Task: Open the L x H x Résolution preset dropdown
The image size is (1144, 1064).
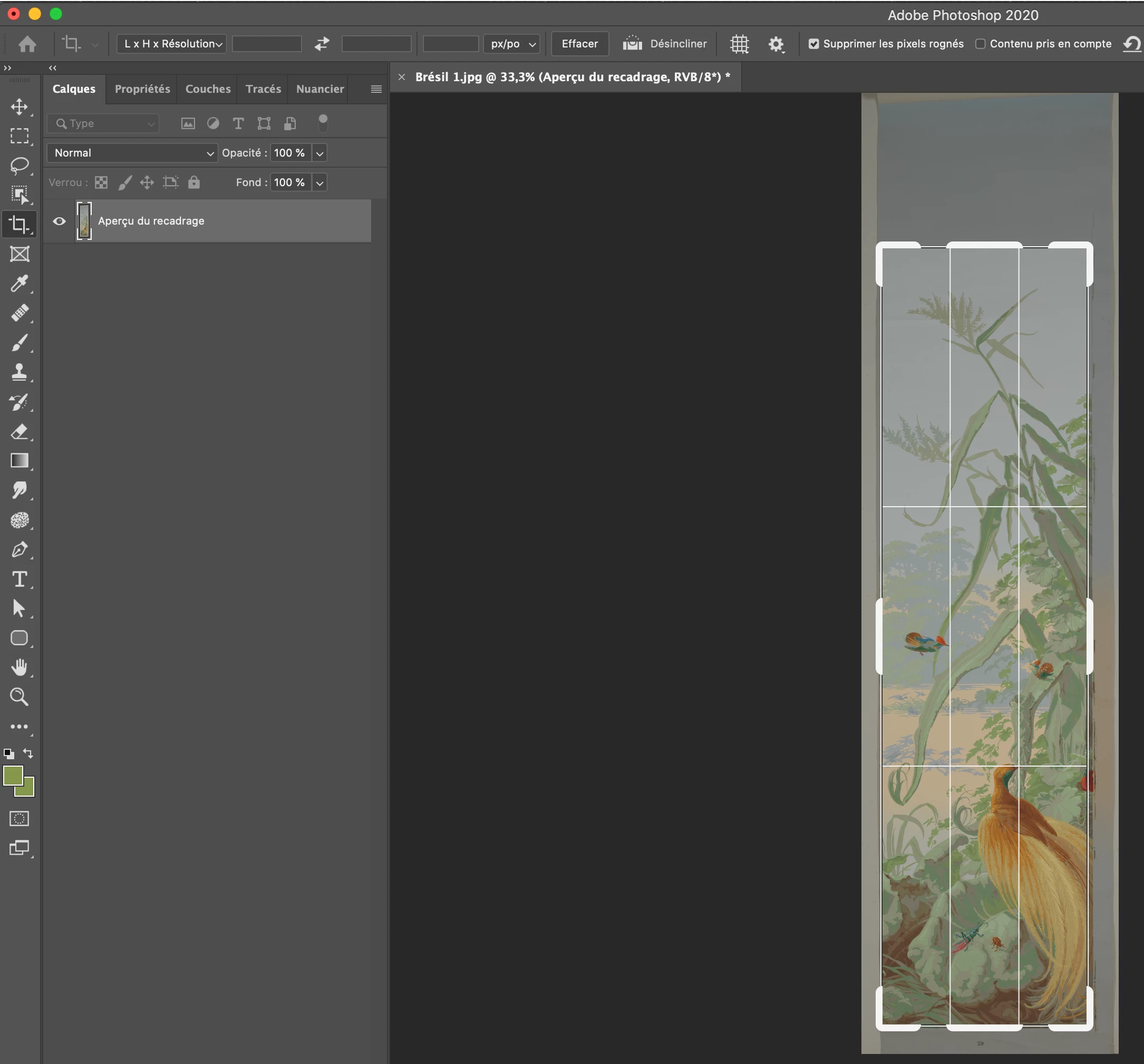Action: pyautogui.click(x=171, y=44)
